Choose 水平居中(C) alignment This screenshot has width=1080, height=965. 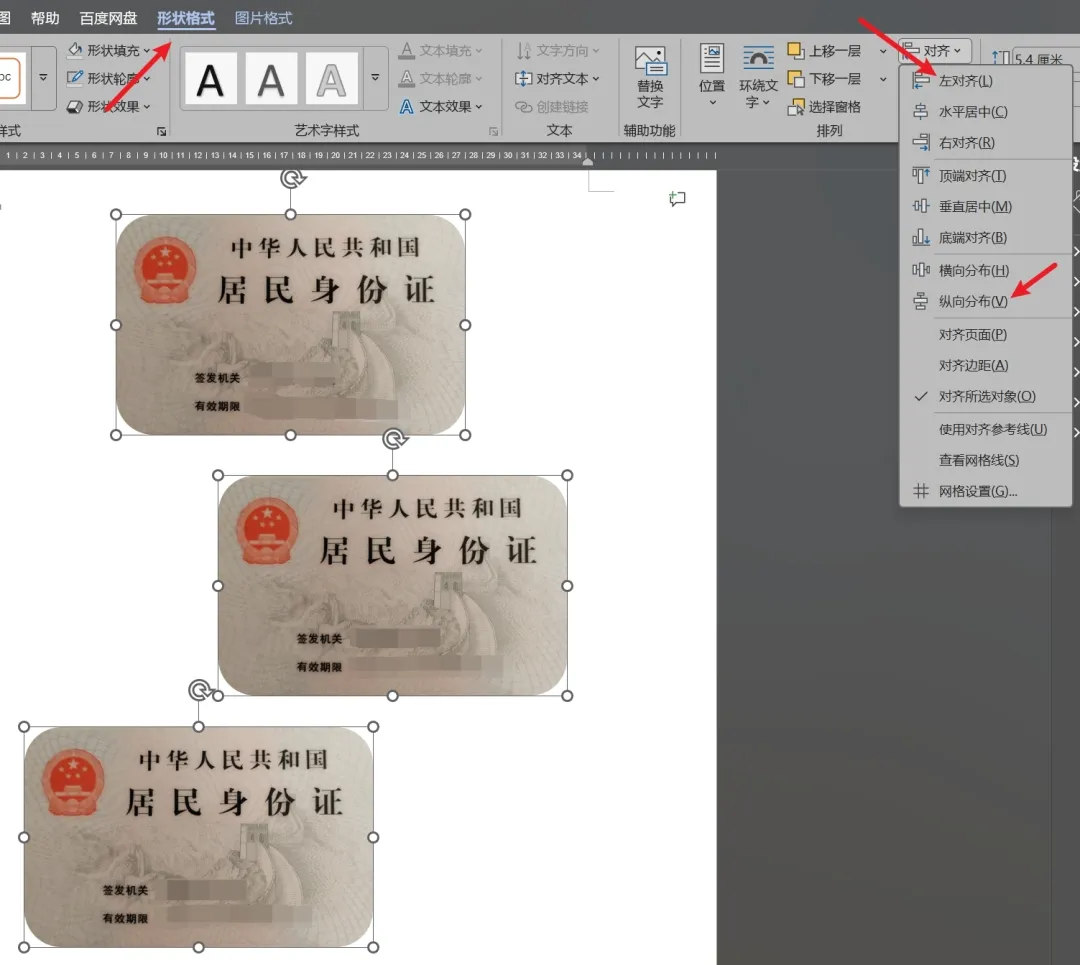(986, 112)
